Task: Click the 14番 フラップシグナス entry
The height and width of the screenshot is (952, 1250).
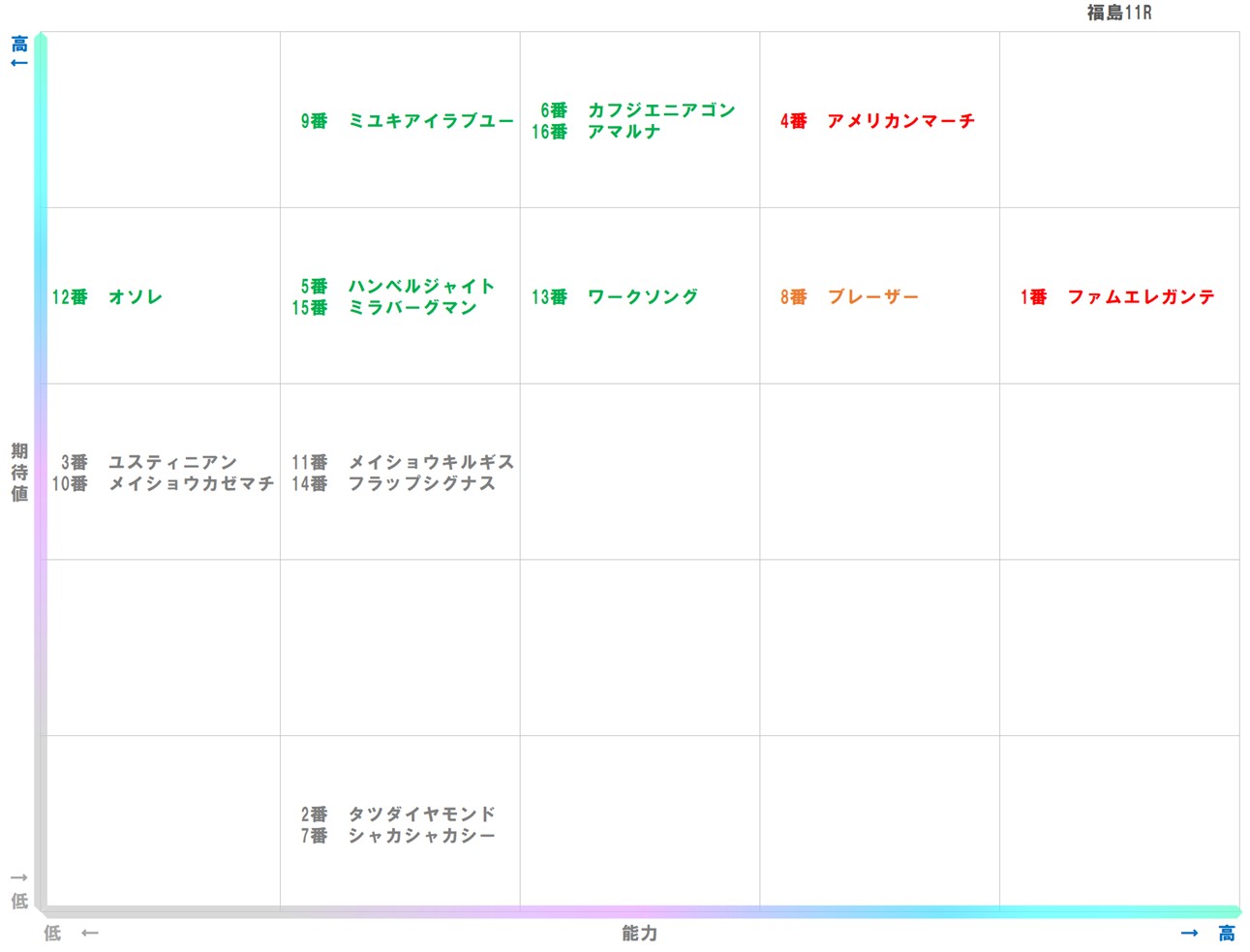Action: 395,483
